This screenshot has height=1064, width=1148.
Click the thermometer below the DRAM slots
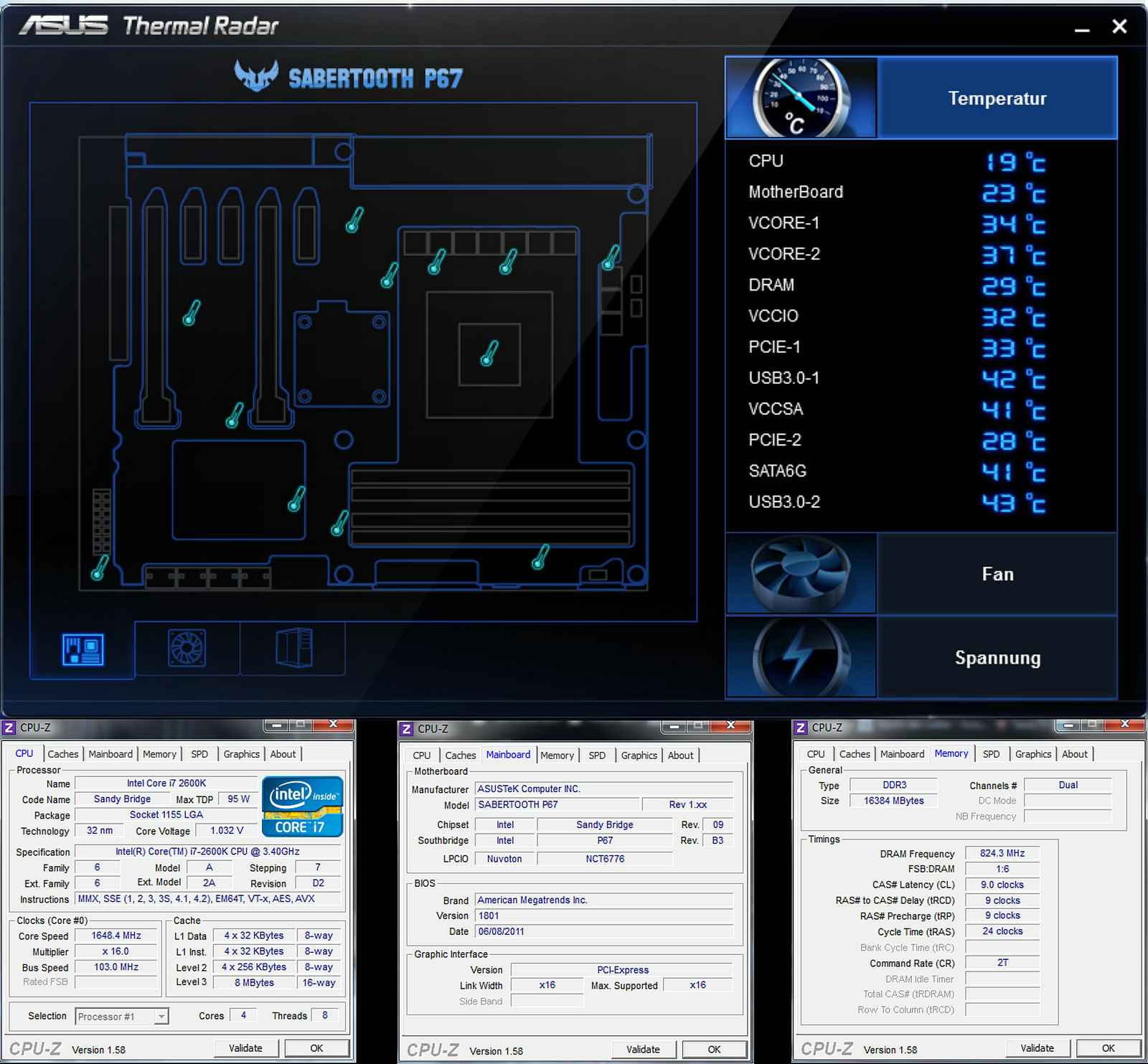[x=540, y=557]
